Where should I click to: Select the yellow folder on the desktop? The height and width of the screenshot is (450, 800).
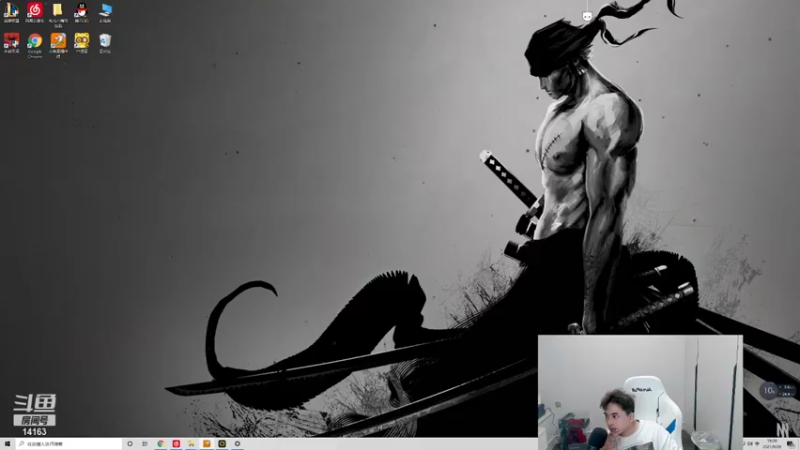(58, 15)
